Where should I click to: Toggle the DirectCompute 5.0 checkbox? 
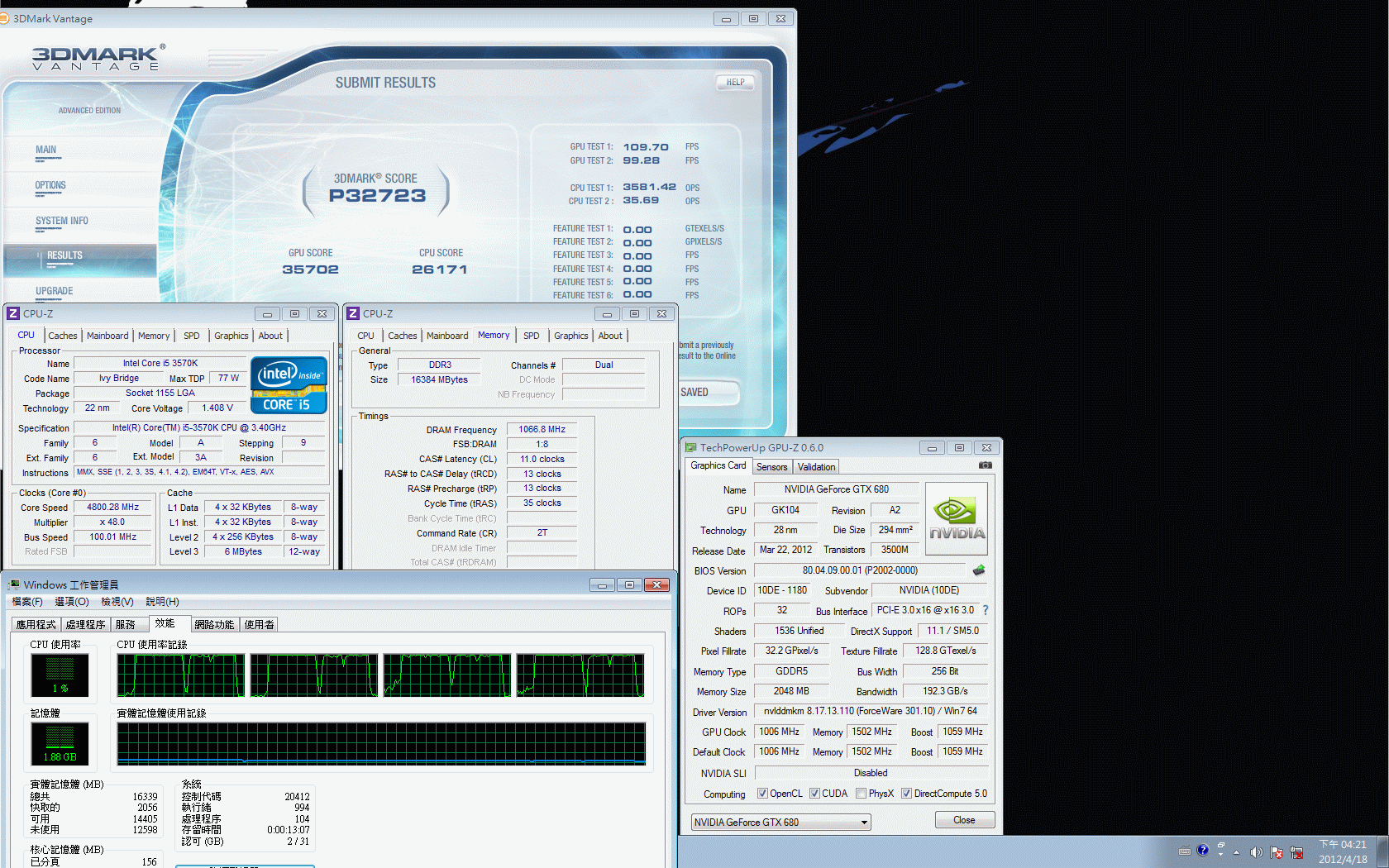tap(906, 794)
